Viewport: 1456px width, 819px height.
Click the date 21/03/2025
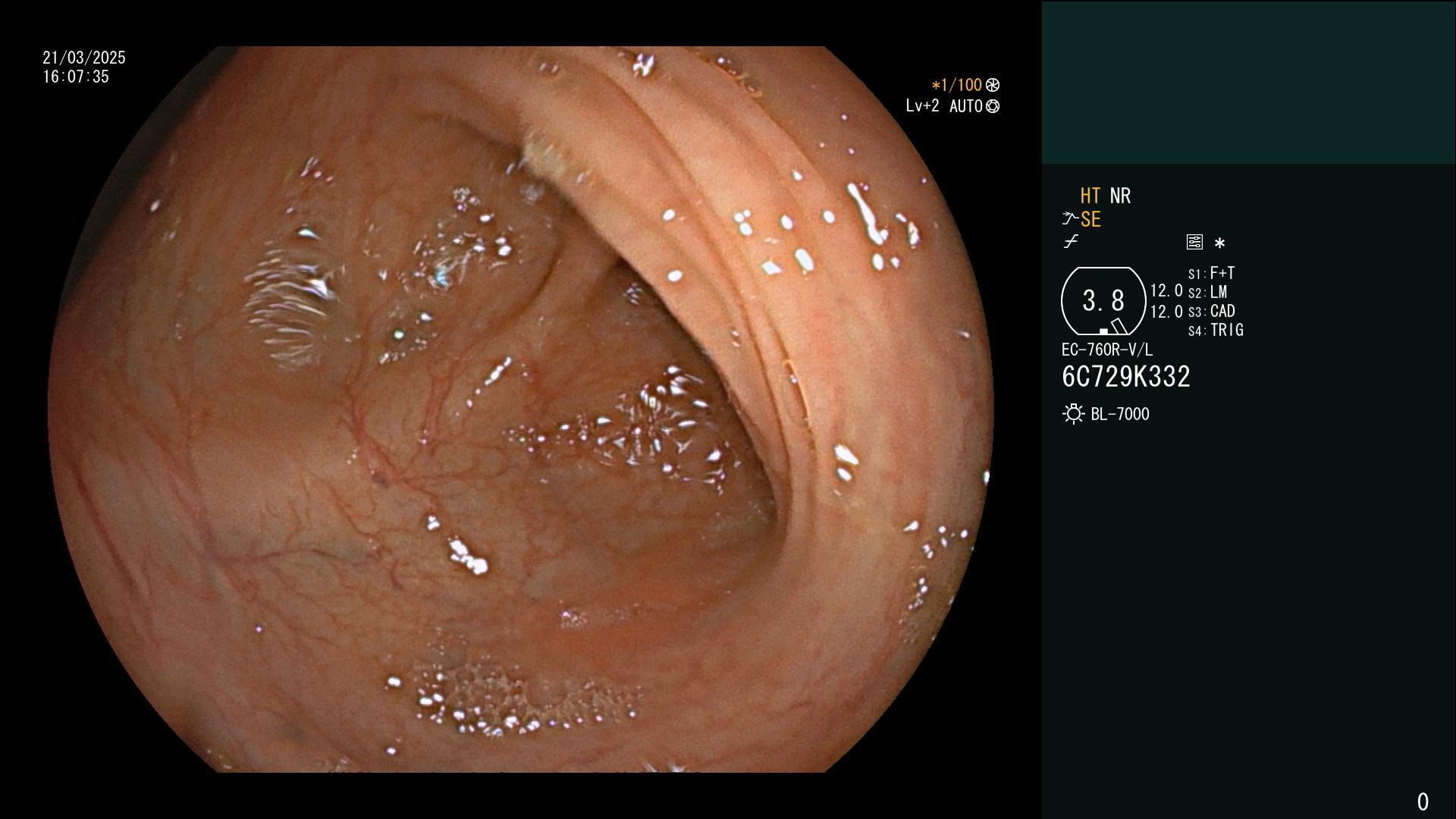coord(84,58)
